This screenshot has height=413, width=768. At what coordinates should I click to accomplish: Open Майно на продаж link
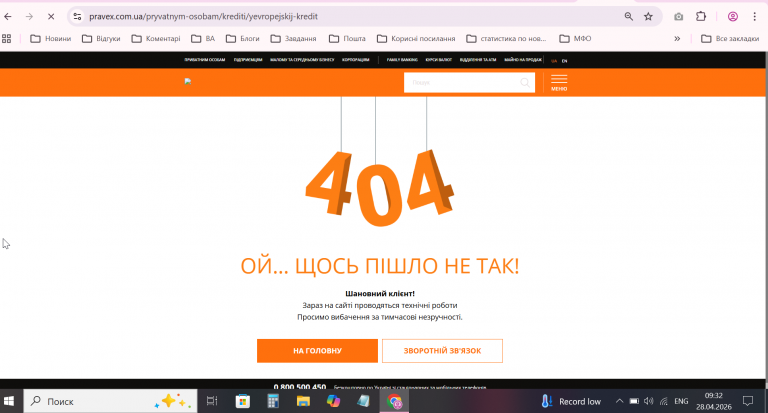[523, 60]
